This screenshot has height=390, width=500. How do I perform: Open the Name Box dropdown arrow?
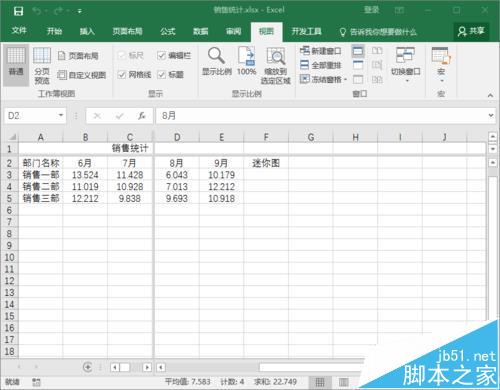click(x=61, y=115)
